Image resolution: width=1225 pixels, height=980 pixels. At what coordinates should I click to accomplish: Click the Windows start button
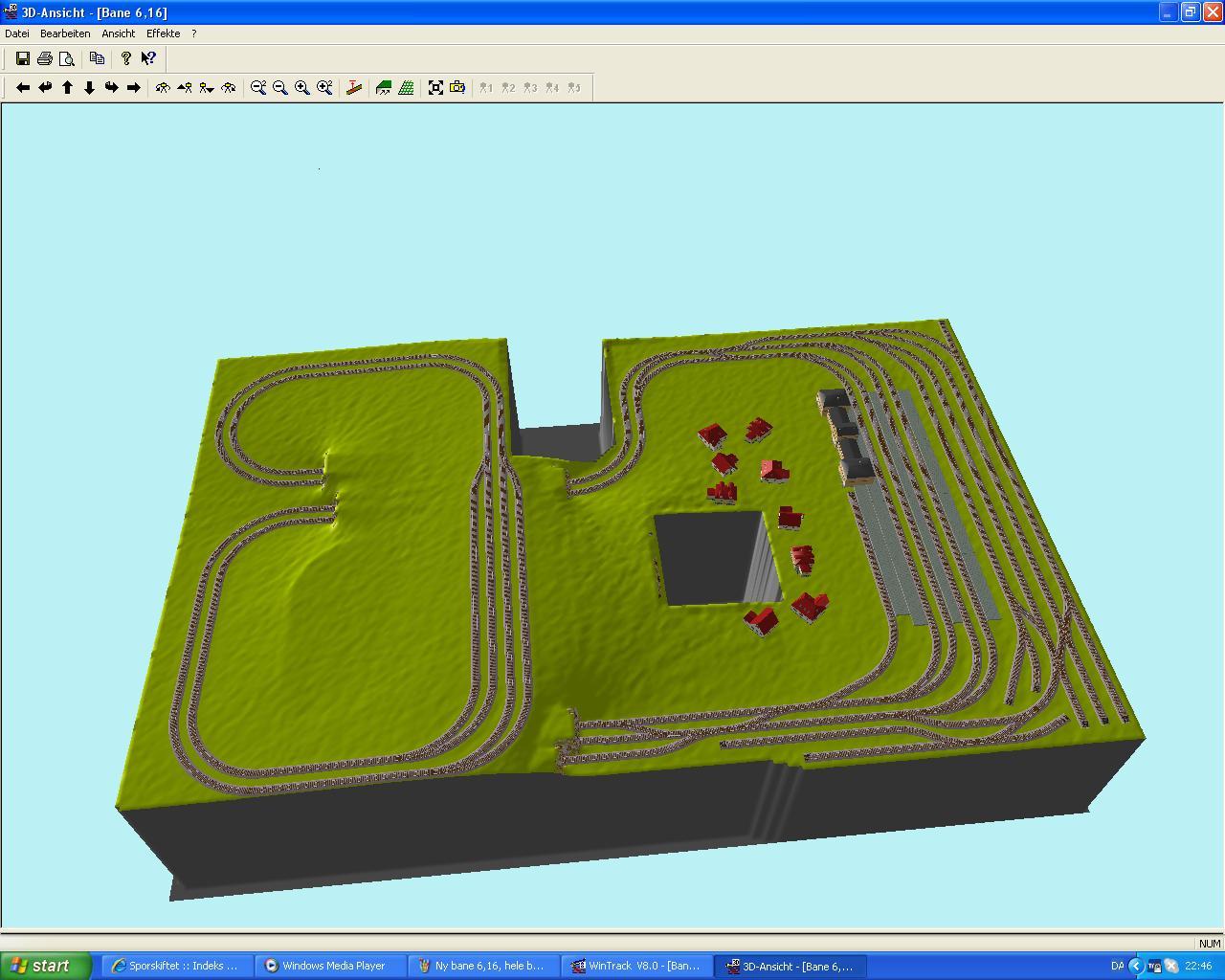coord(46,966)
